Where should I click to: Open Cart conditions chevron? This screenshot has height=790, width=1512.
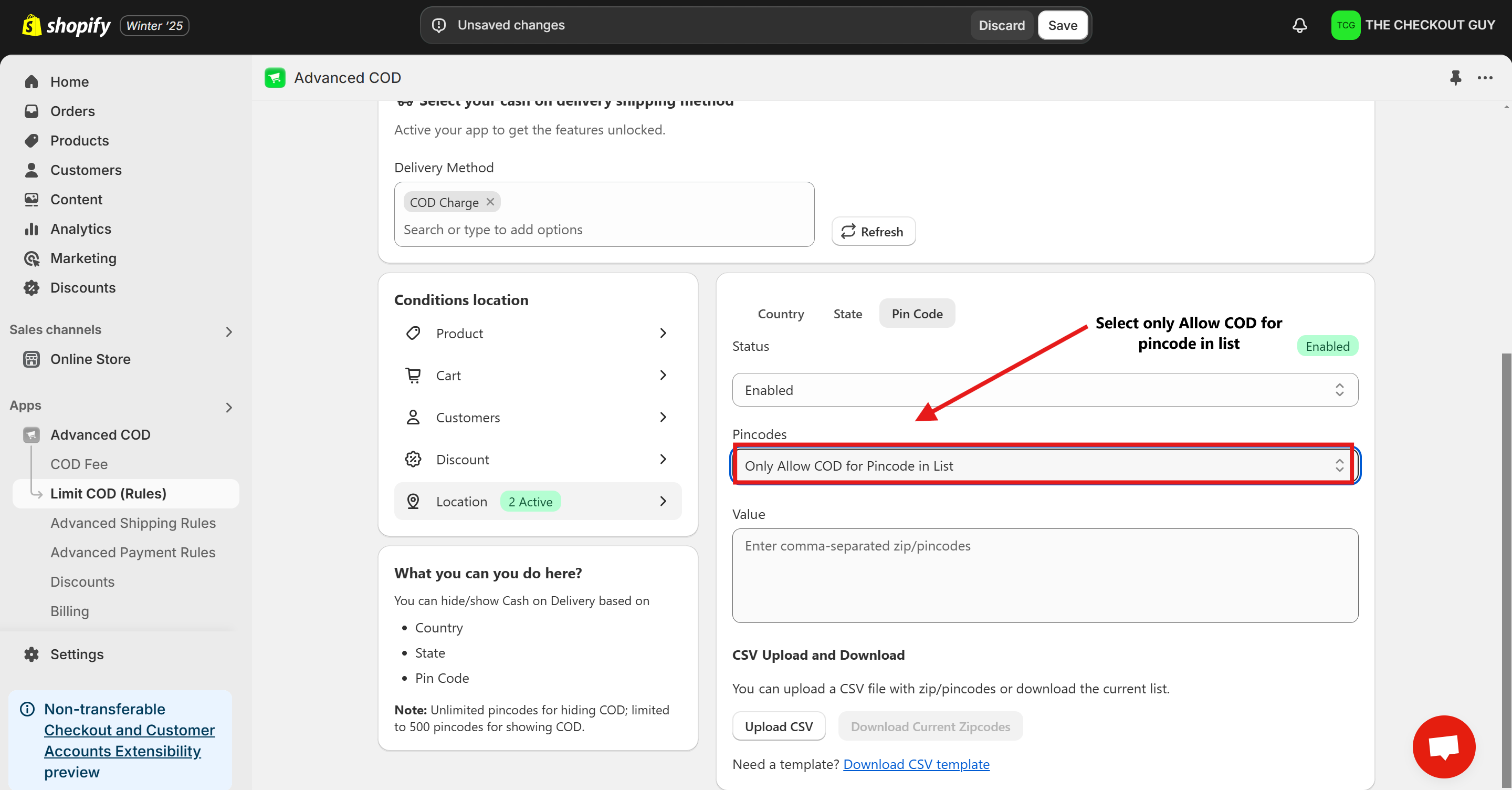tap(663, 375)
